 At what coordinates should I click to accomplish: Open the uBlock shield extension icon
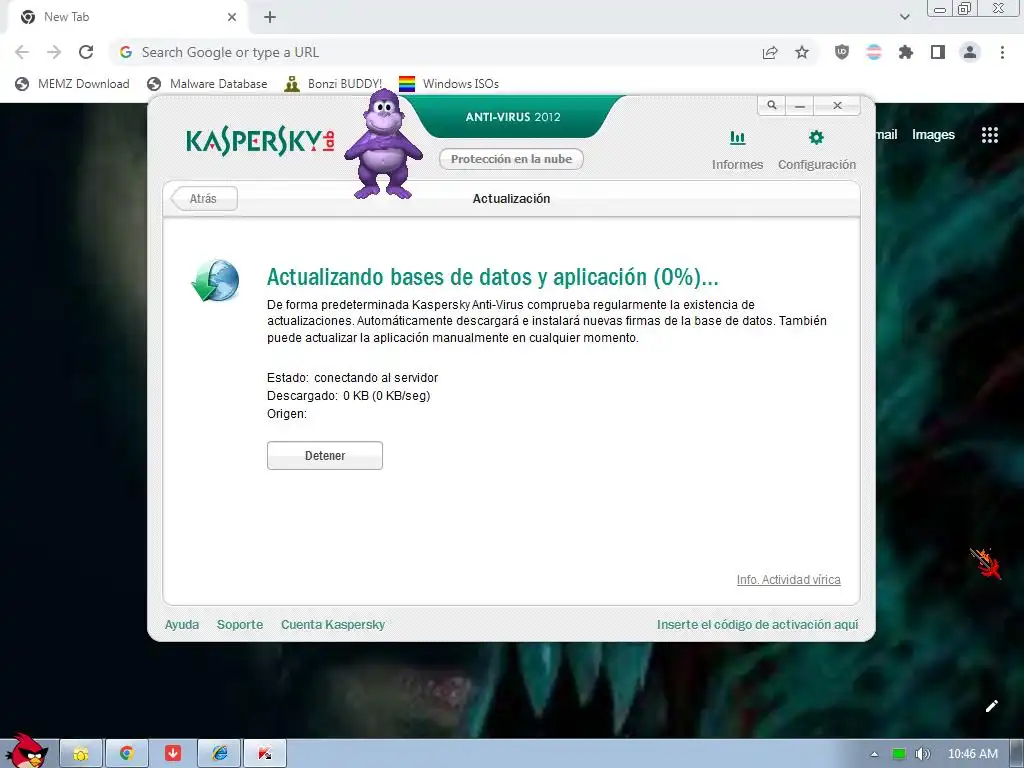[842, 52]
